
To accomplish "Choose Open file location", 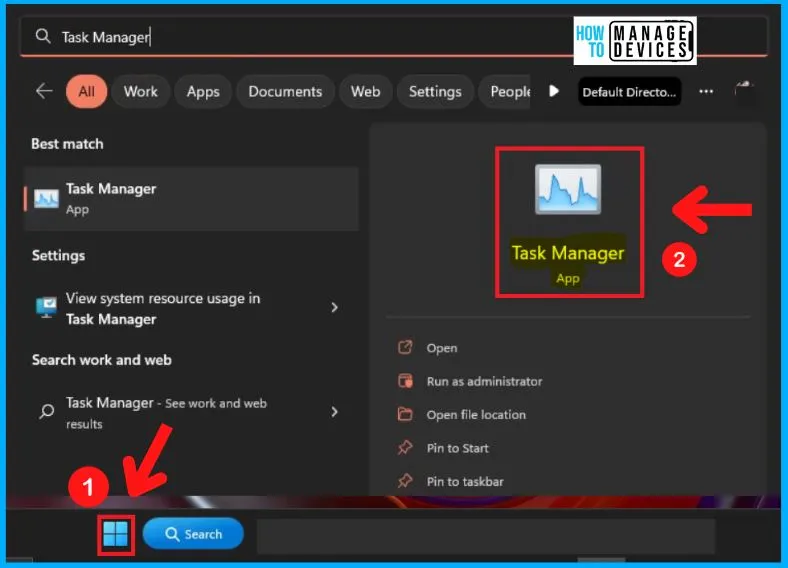I will [476, 415].
